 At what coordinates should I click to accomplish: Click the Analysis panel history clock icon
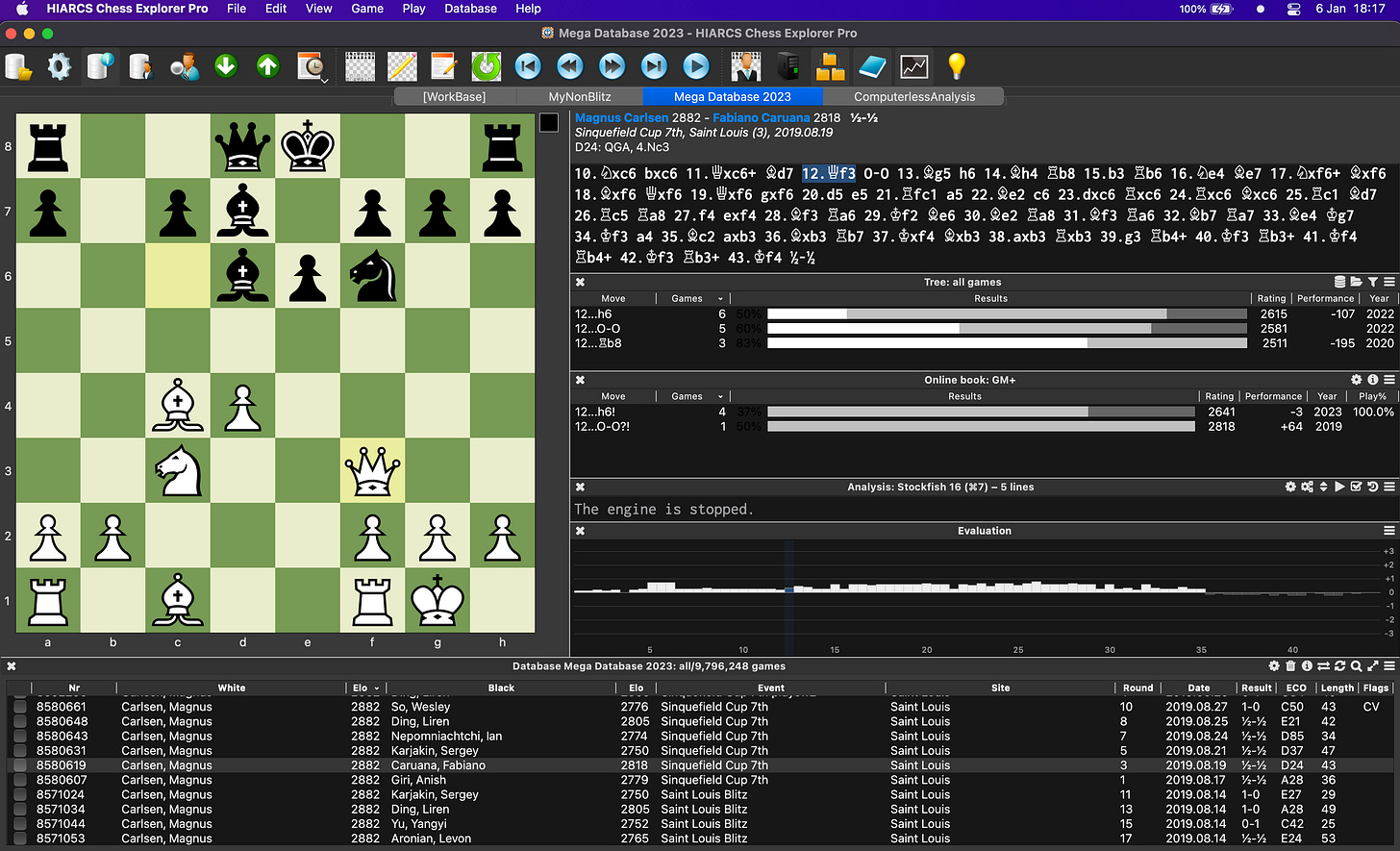click(x=1373, y=487)
